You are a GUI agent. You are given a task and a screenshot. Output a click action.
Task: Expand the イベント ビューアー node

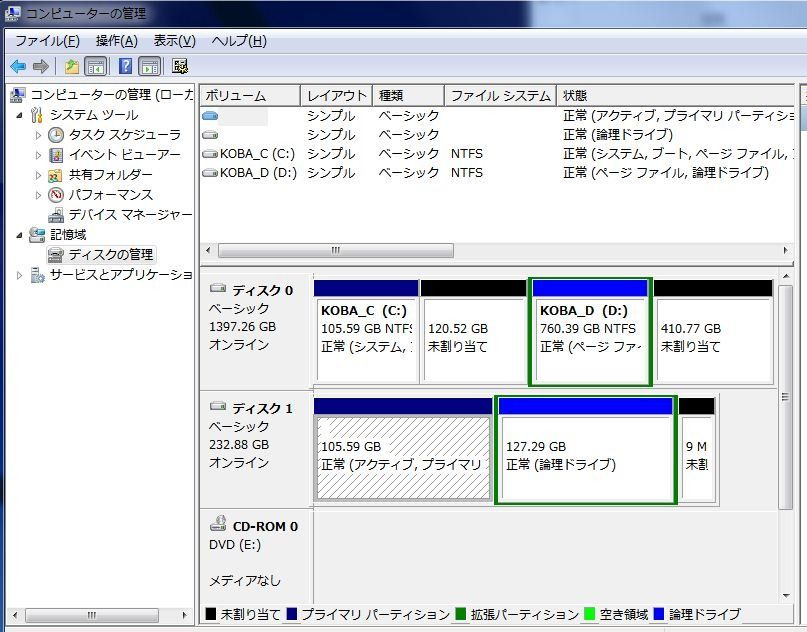pos(38,155)
